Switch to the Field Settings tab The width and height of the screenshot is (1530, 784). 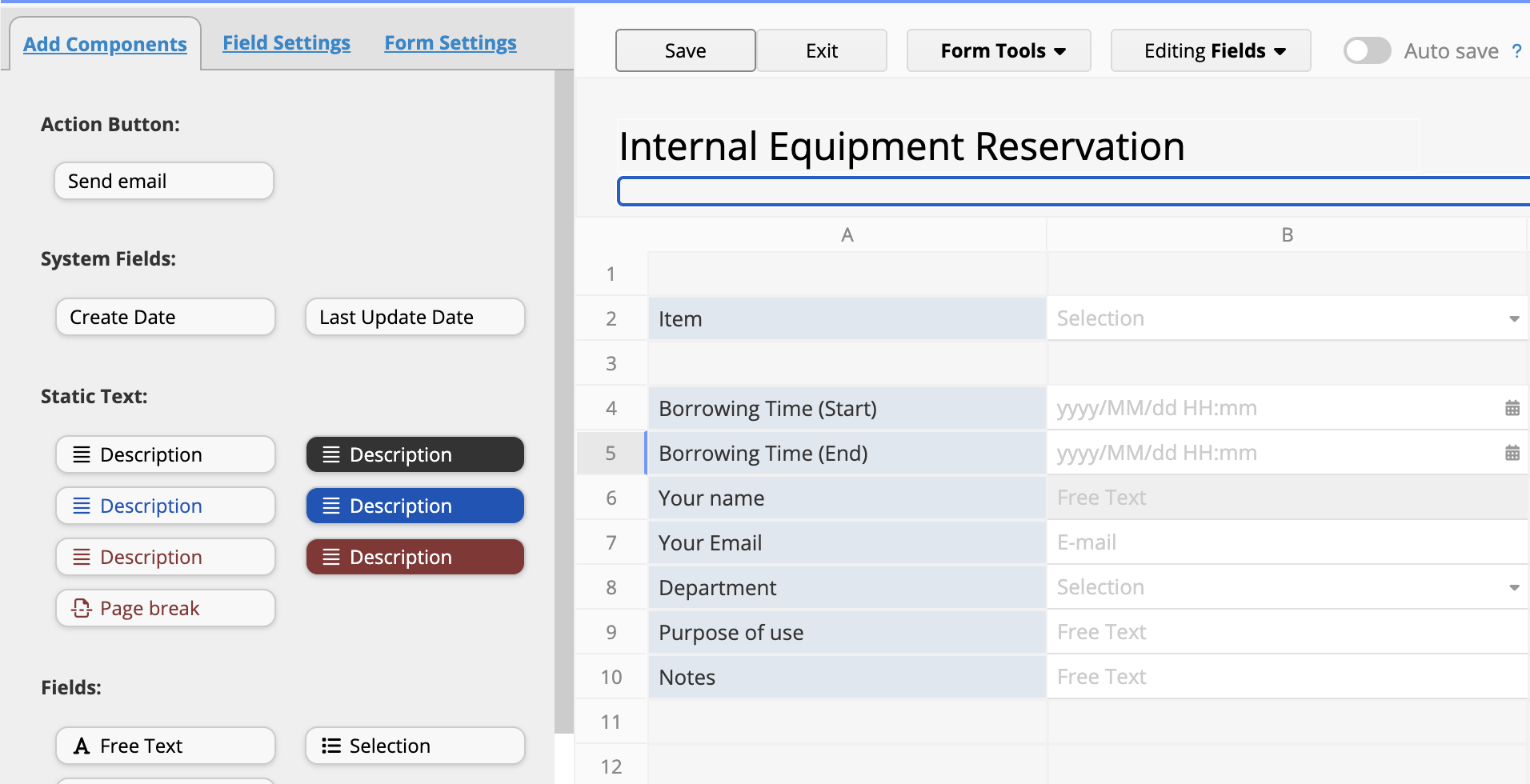[x=286, y=43]
